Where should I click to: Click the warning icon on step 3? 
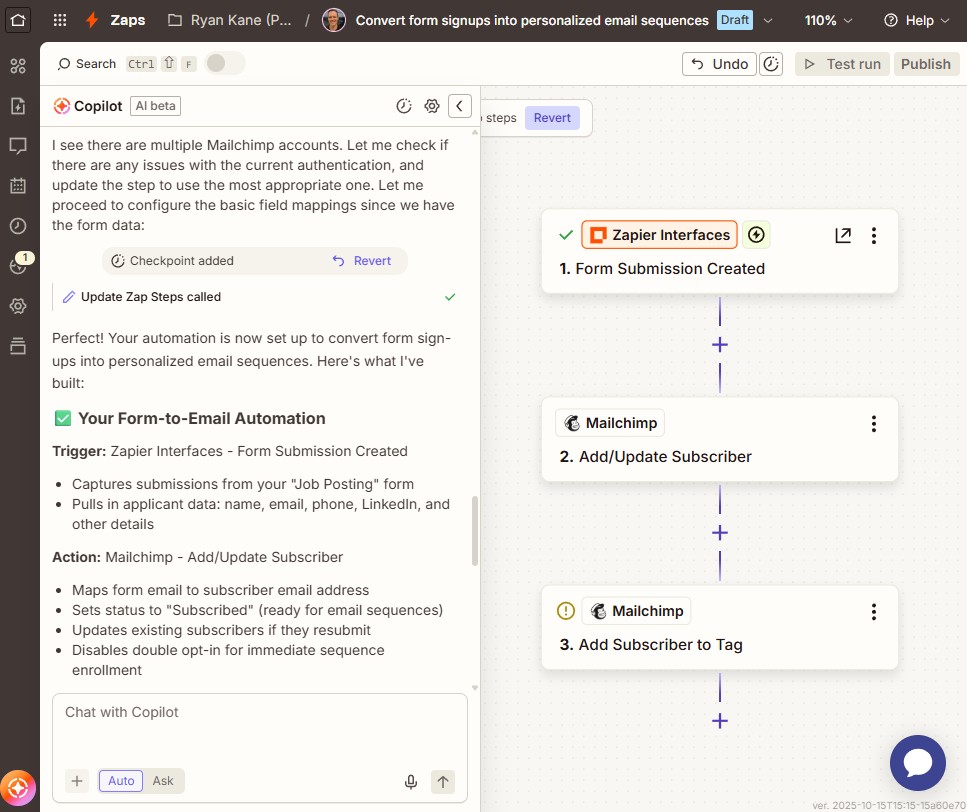pyautogui.click(x=566, y=611)
